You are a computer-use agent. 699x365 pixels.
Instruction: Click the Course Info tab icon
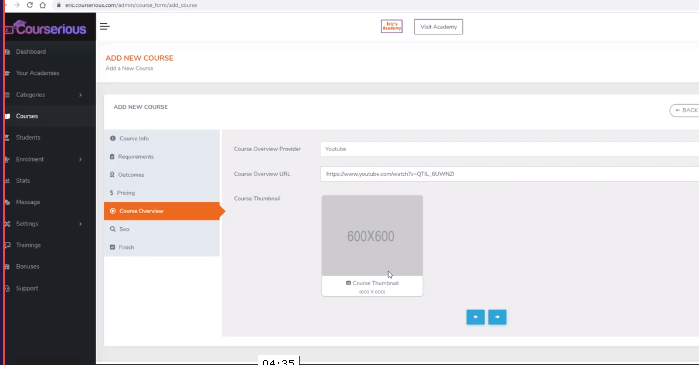112,139
